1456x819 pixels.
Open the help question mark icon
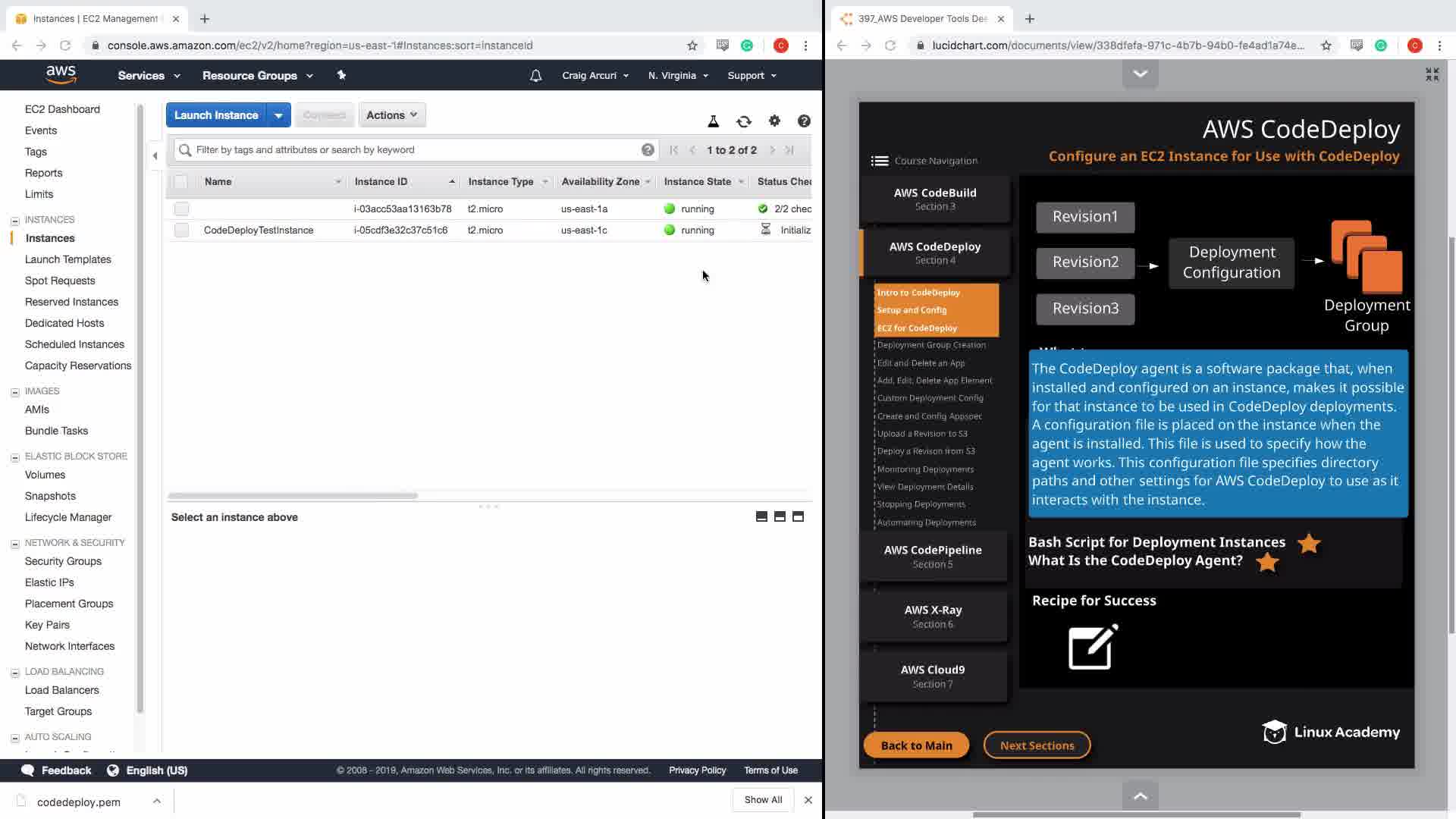click(804, 121)
